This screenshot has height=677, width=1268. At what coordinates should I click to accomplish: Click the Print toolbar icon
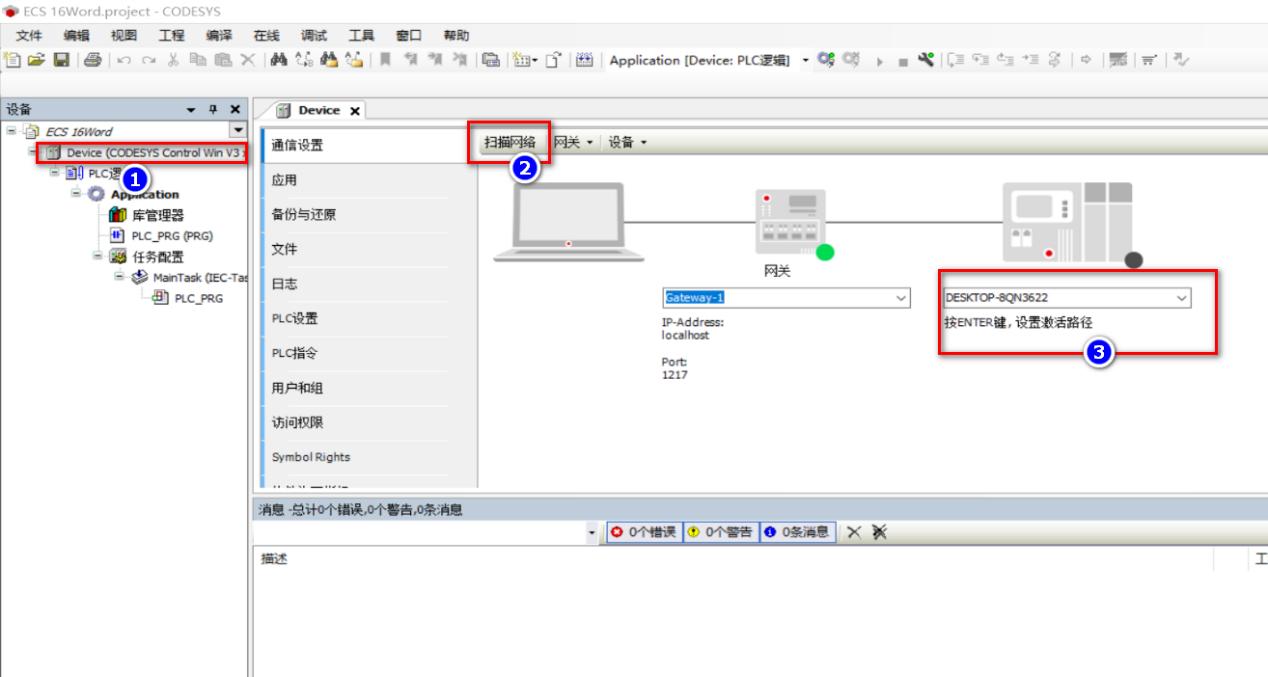pyautogui.click(x=93, y=60)
